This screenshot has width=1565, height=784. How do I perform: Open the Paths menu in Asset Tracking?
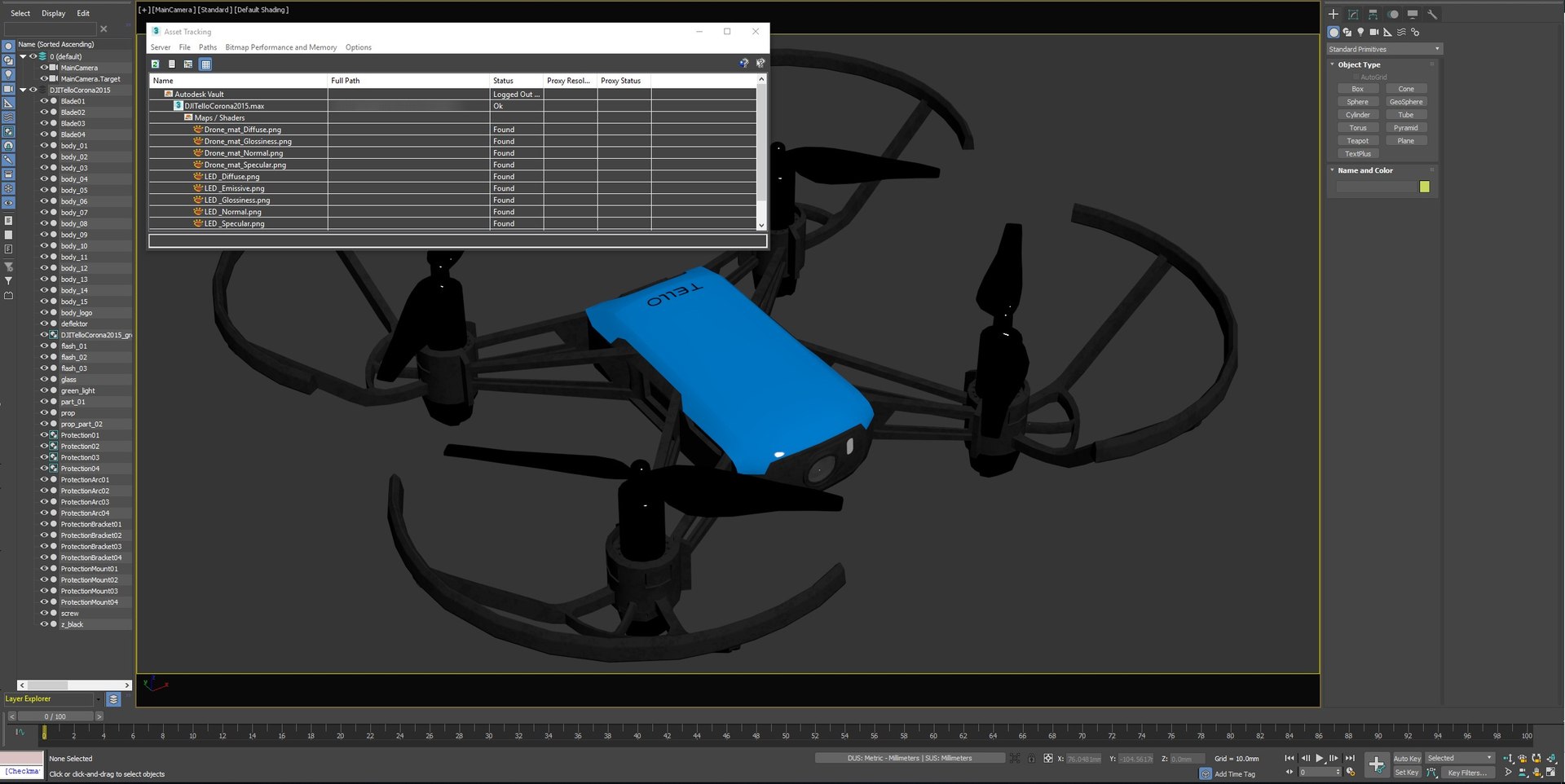pyautogui.click(x=208, y=47)
